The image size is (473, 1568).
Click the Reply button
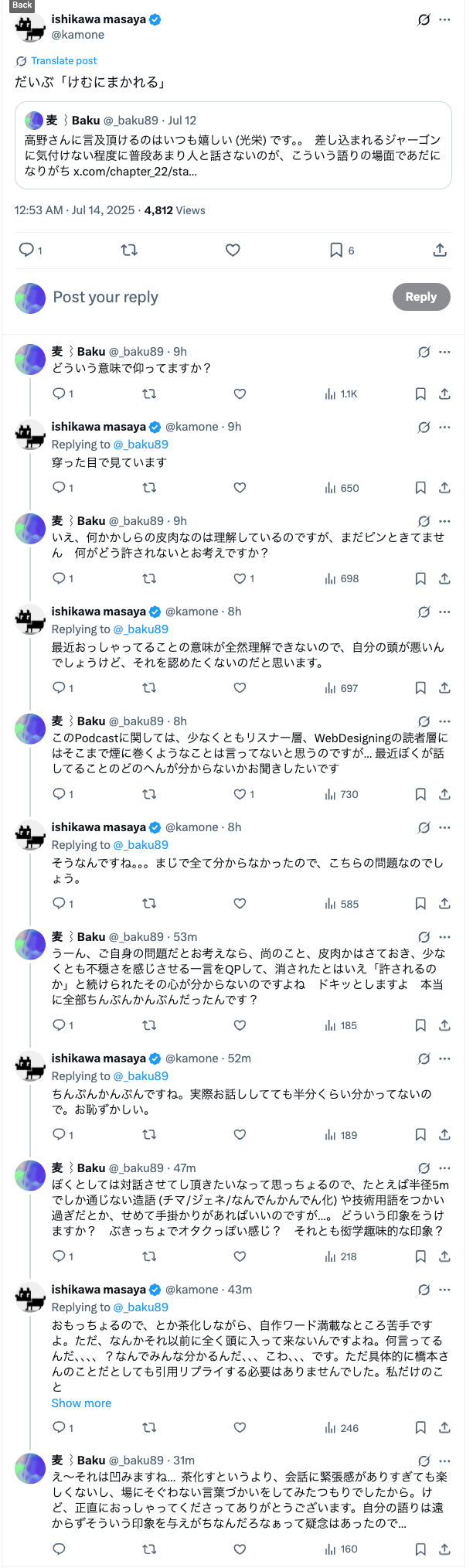point(420,297)
